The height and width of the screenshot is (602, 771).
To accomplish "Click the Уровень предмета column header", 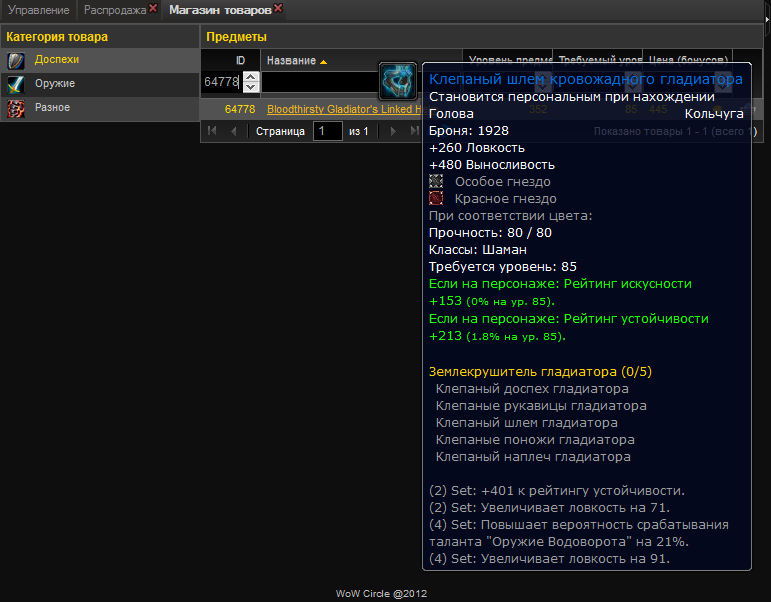I will (x=507, y=56).
